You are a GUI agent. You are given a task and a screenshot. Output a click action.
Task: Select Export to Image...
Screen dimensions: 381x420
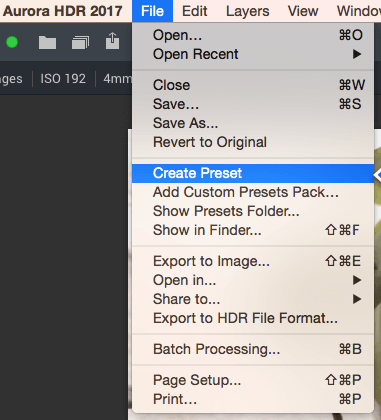[x=253, y=261]
